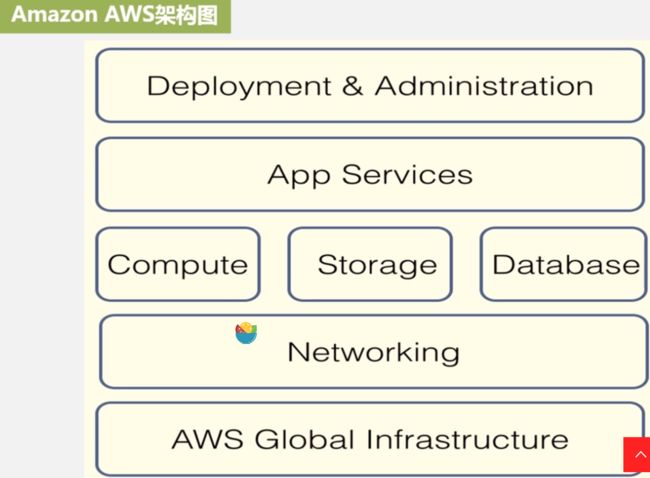
Task: Click the ampersand between Deployment and Administration
Action: coord(353,86)
